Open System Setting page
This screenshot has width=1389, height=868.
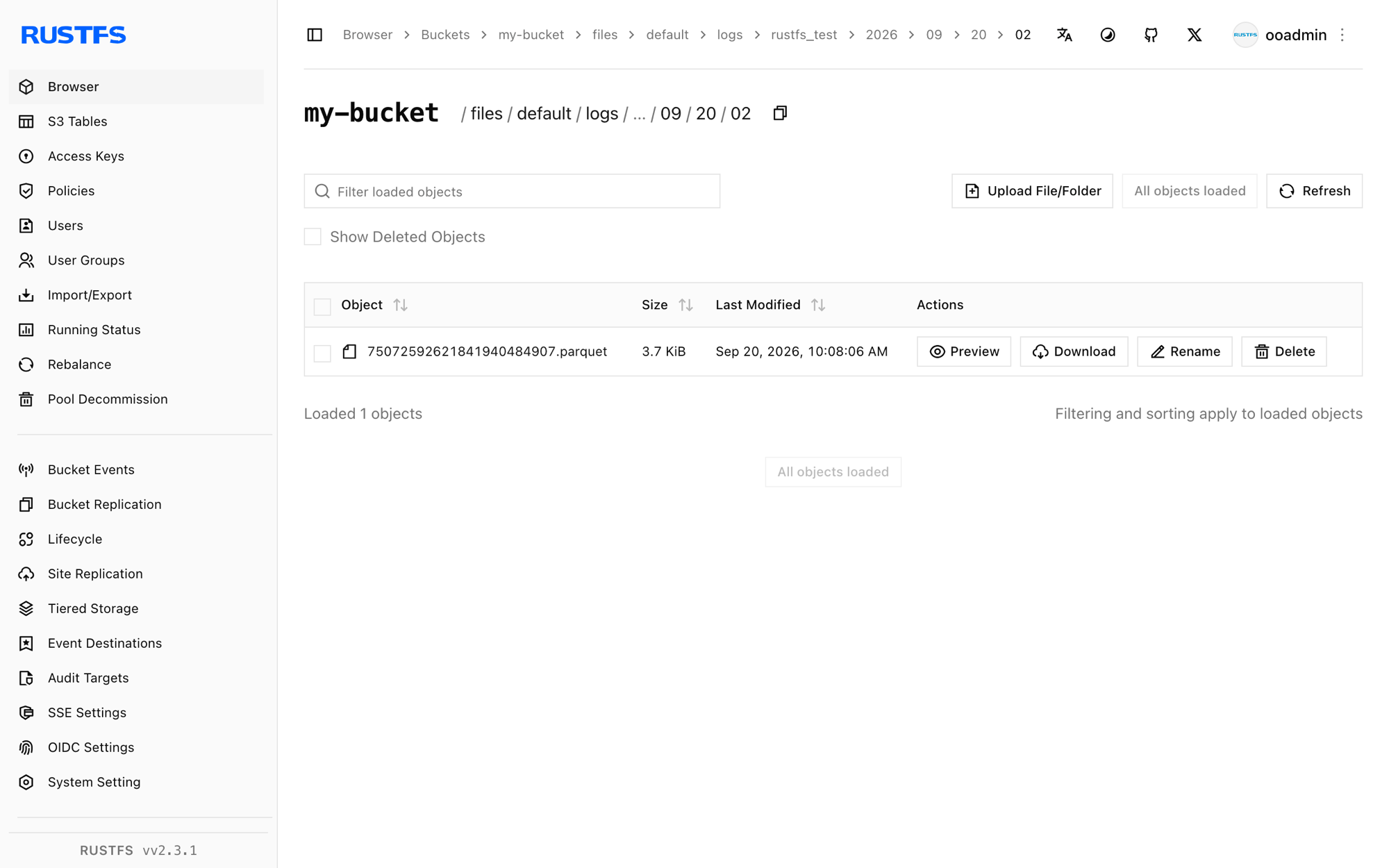[x=136, y=782]
